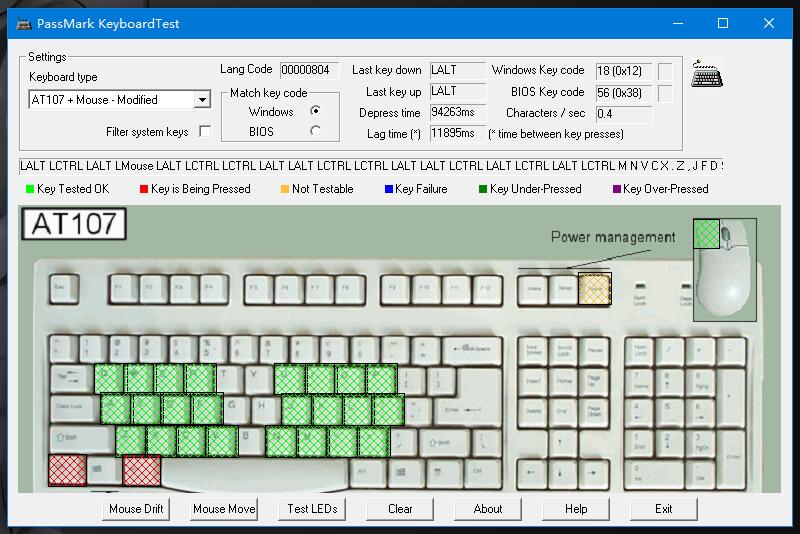Click the yellow-hatched Power key

pyautogui.click(x=594, y=289)
